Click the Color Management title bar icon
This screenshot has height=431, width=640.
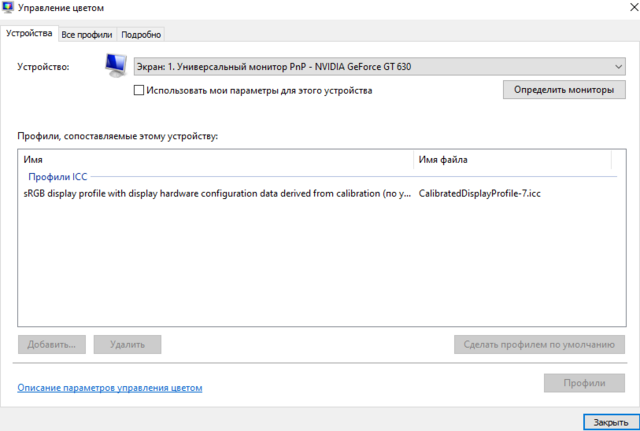tap(10, 8)
